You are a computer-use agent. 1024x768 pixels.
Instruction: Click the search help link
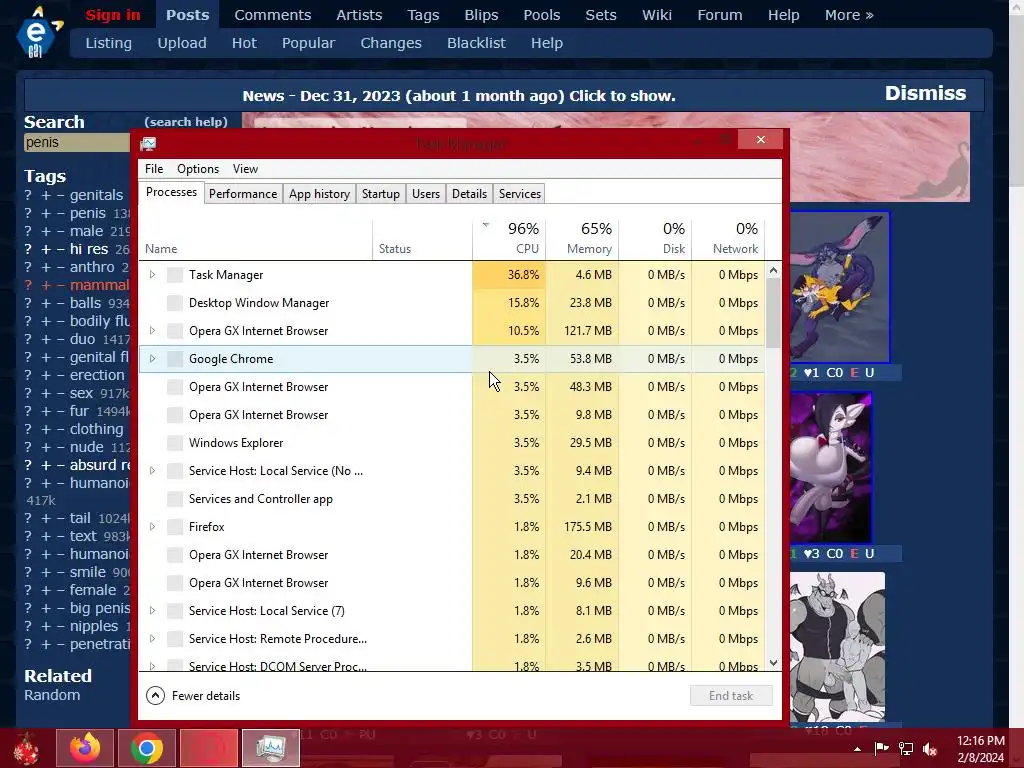point(186,122)
